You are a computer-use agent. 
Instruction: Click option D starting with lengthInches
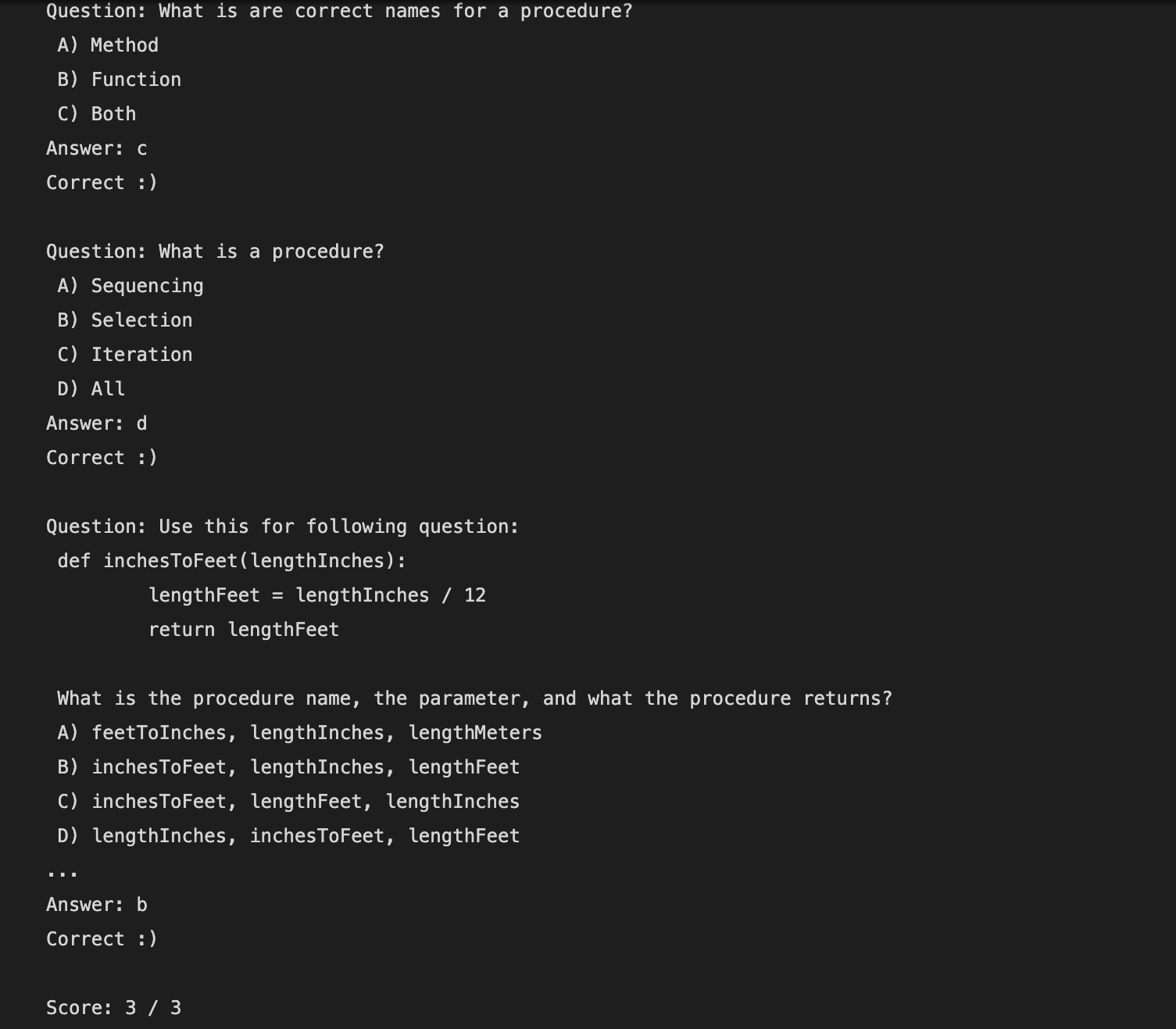point(288,836)
